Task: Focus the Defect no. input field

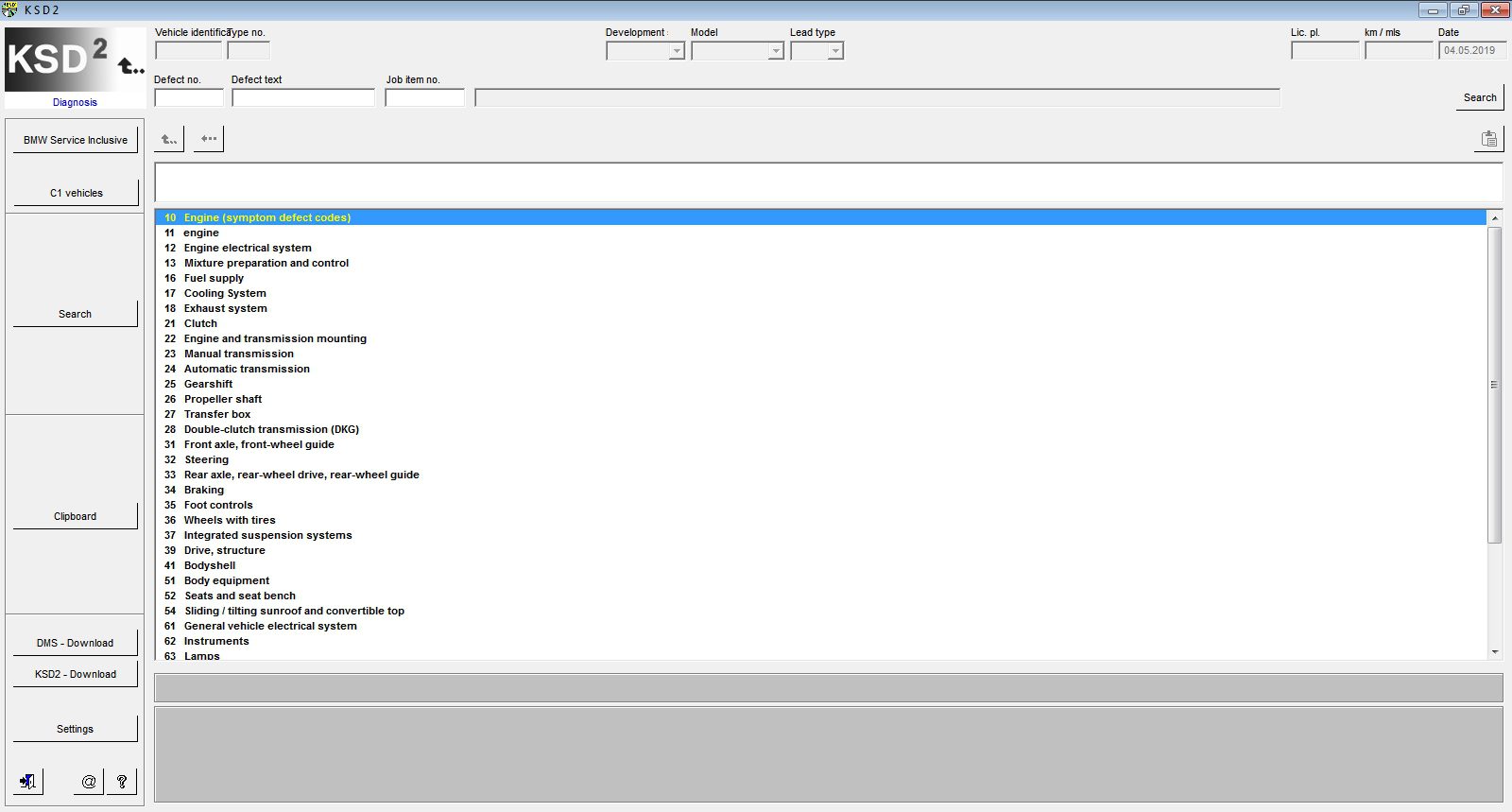Action: (x=189, y=97)
